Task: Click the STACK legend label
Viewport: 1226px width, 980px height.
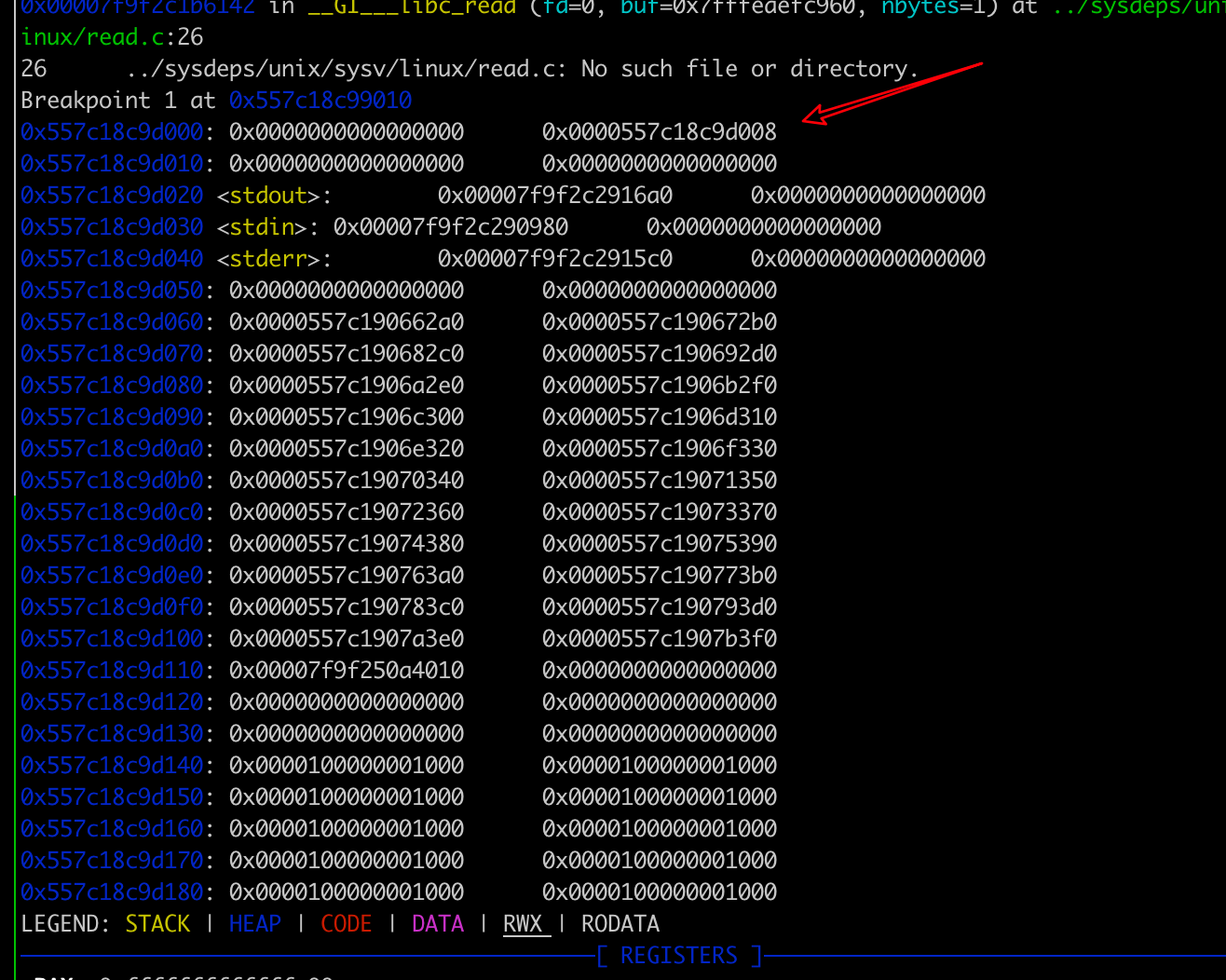Action: tap(157, 924)
